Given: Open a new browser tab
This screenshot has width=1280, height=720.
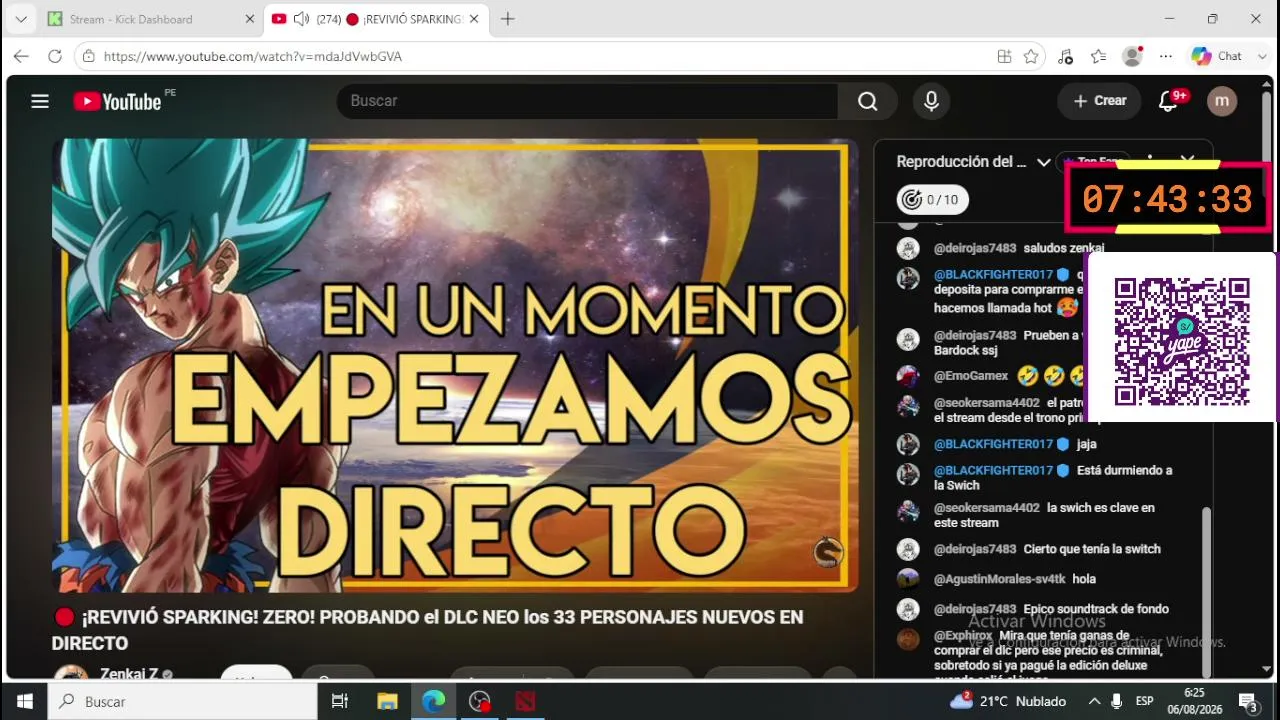Looking at the screenshot, I should pyautogui.click(x=508, y=19).
